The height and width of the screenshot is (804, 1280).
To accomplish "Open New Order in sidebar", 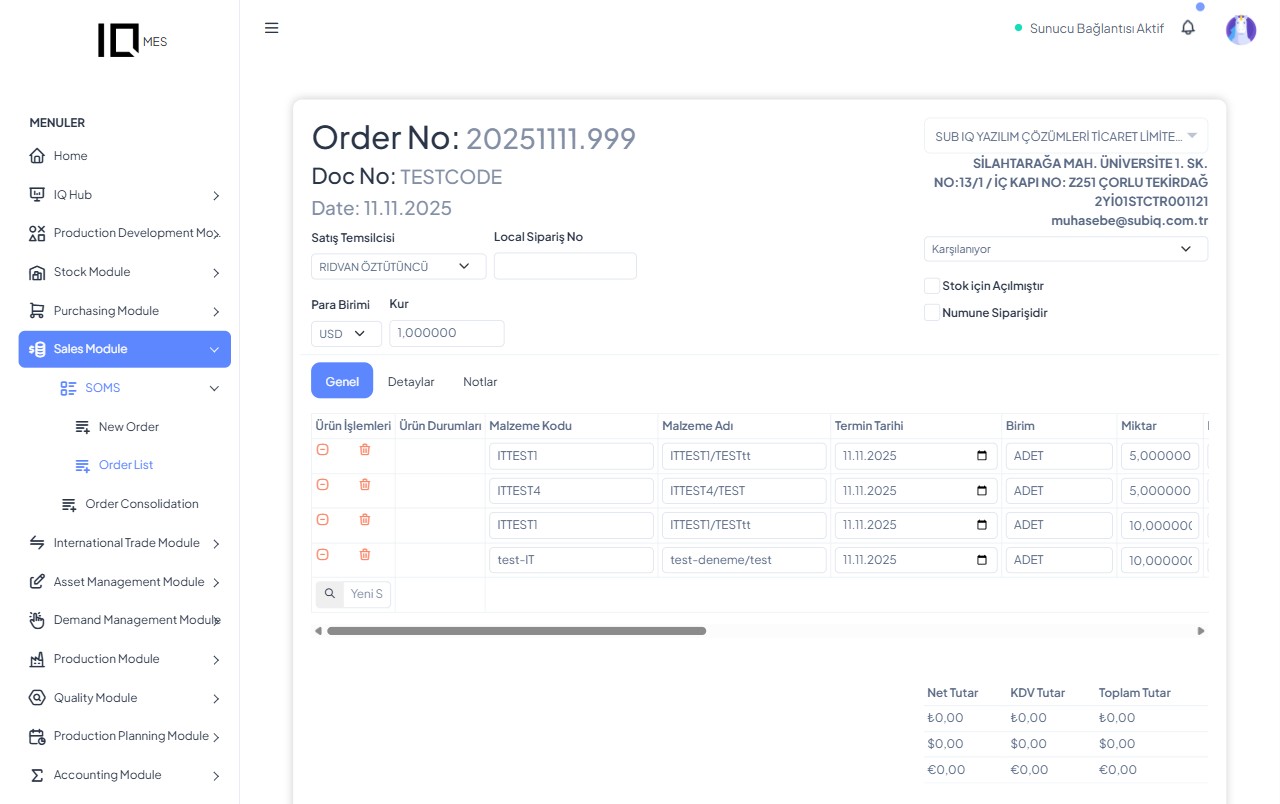I will (128, 427).
